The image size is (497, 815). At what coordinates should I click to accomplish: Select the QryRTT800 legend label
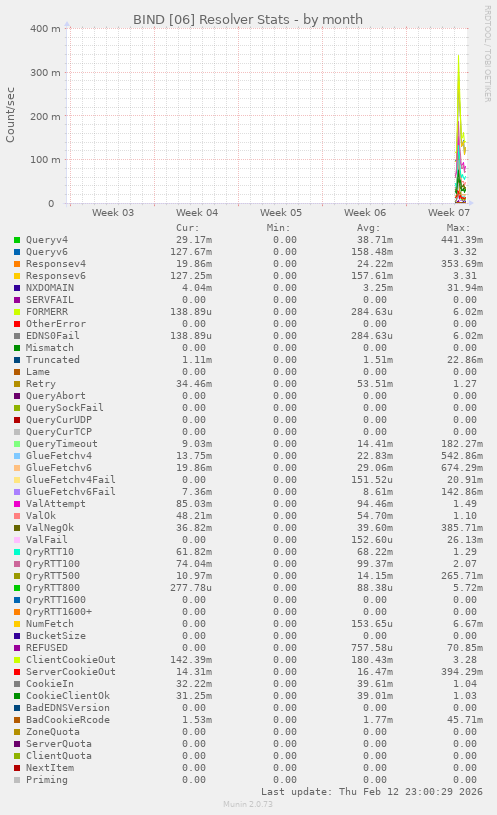53,587
